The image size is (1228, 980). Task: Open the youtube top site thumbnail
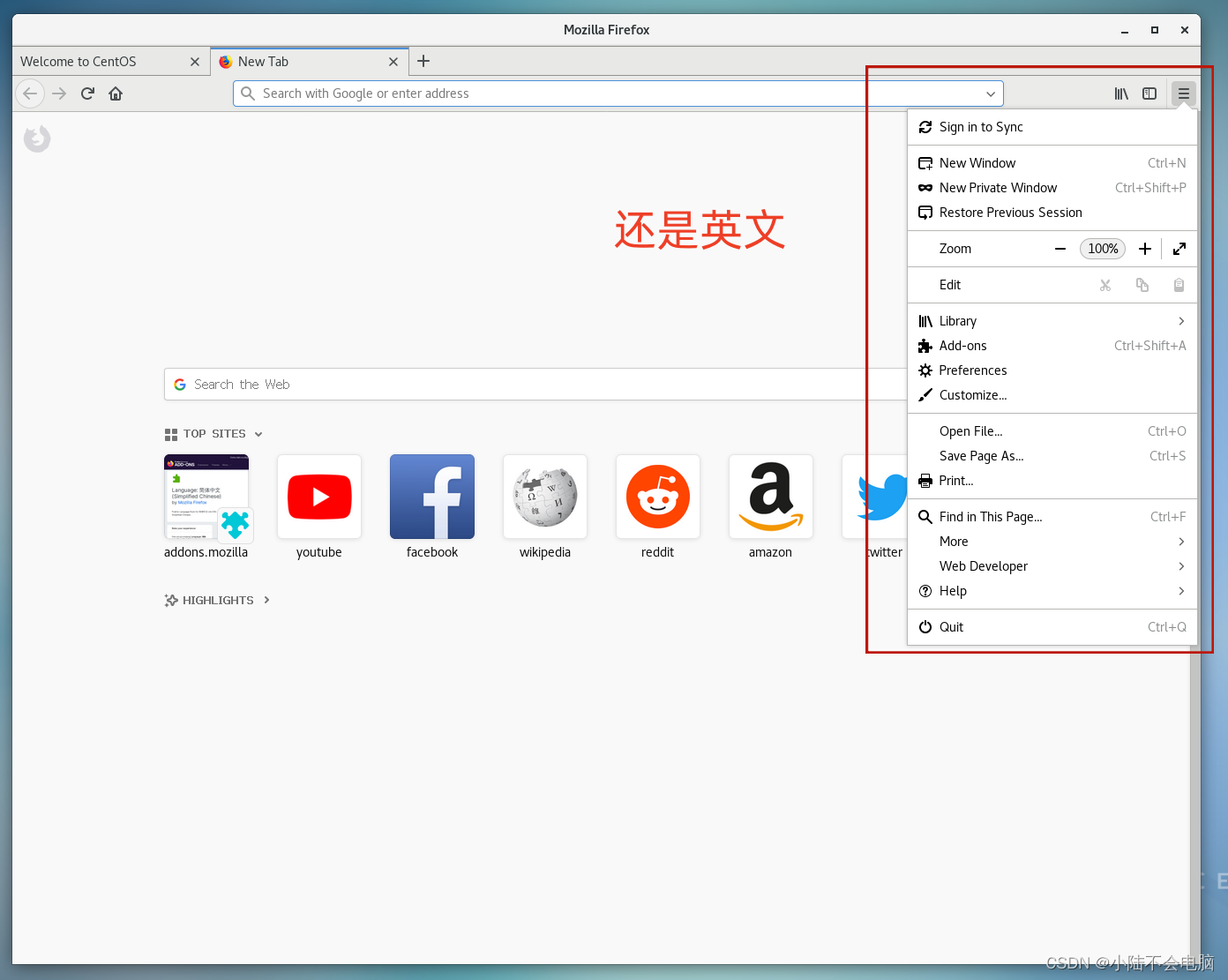pos(318,496)
